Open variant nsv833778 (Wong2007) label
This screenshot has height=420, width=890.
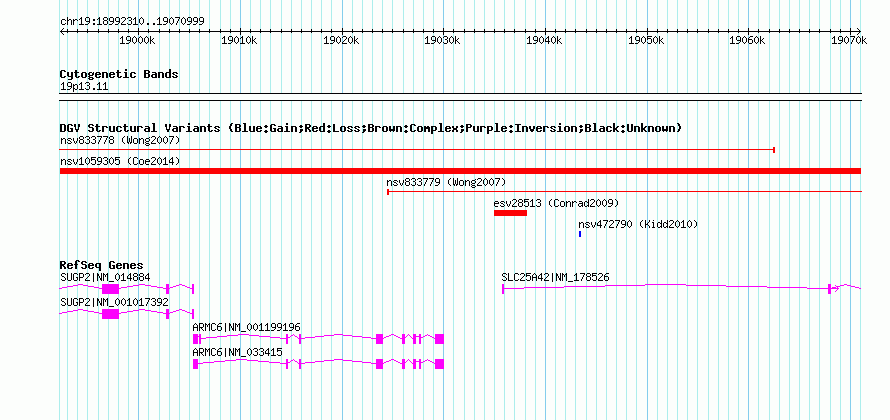pos(120,140)
